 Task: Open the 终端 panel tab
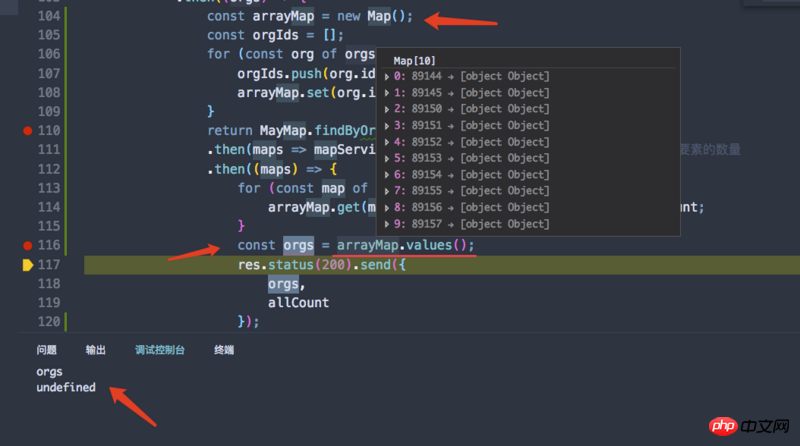(224, 350)
